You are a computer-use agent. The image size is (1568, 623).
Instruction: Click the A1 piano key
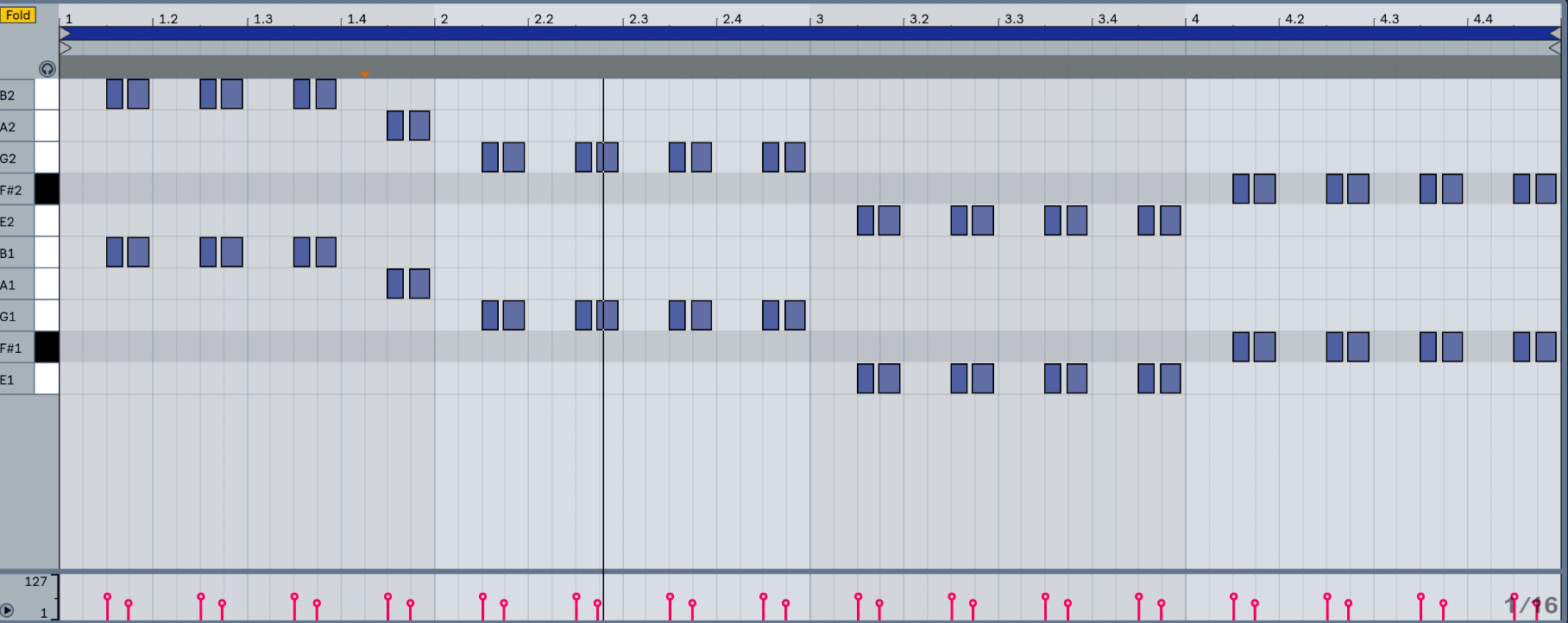coord(47,284)
